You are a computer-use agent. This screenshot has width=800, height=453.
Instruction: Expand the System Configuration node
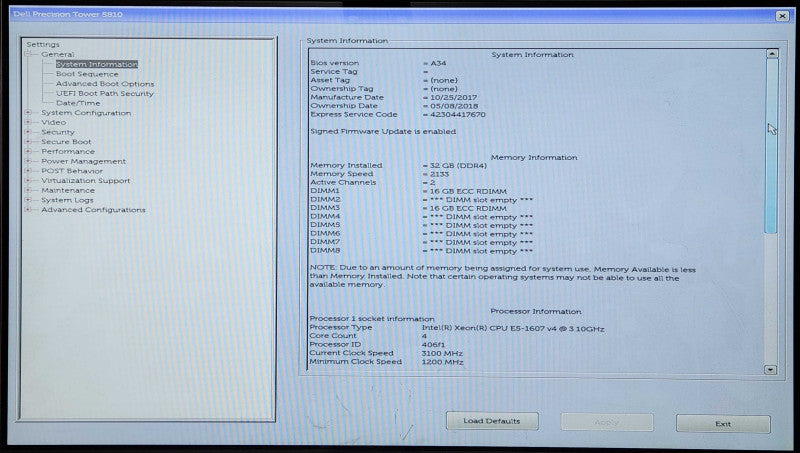tap(29, 113)
